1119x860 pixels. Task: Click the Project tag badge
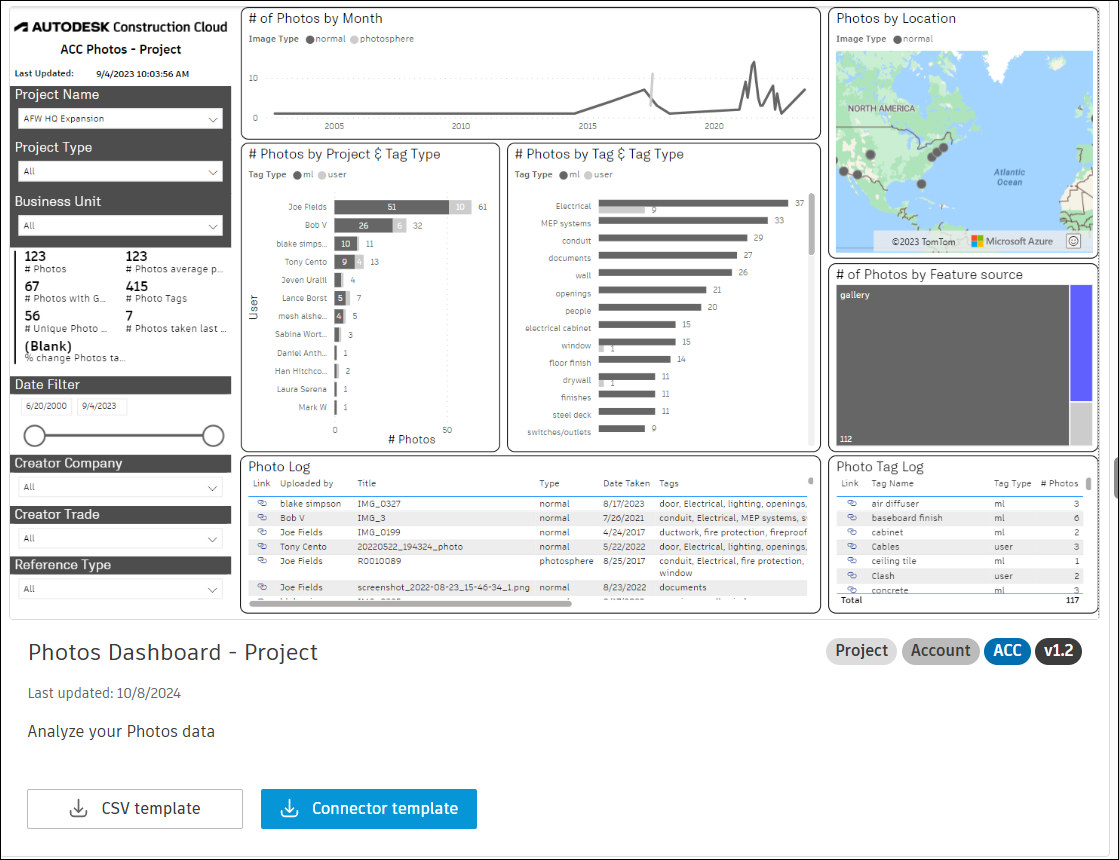click(x=861, y=651)
